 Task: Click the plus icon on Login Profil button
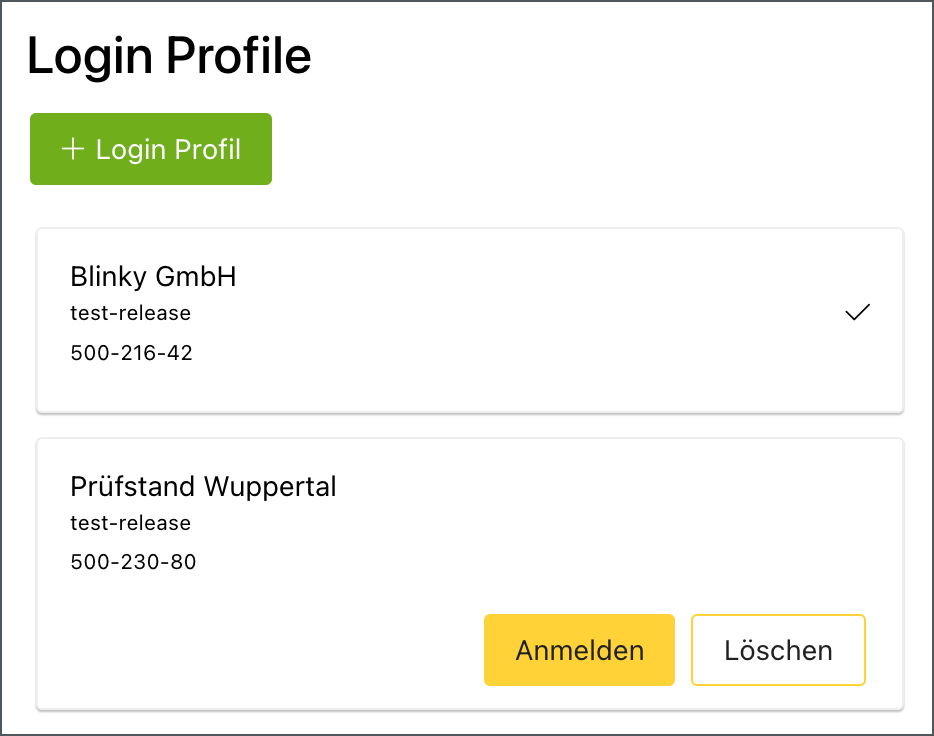click(72, 149)
